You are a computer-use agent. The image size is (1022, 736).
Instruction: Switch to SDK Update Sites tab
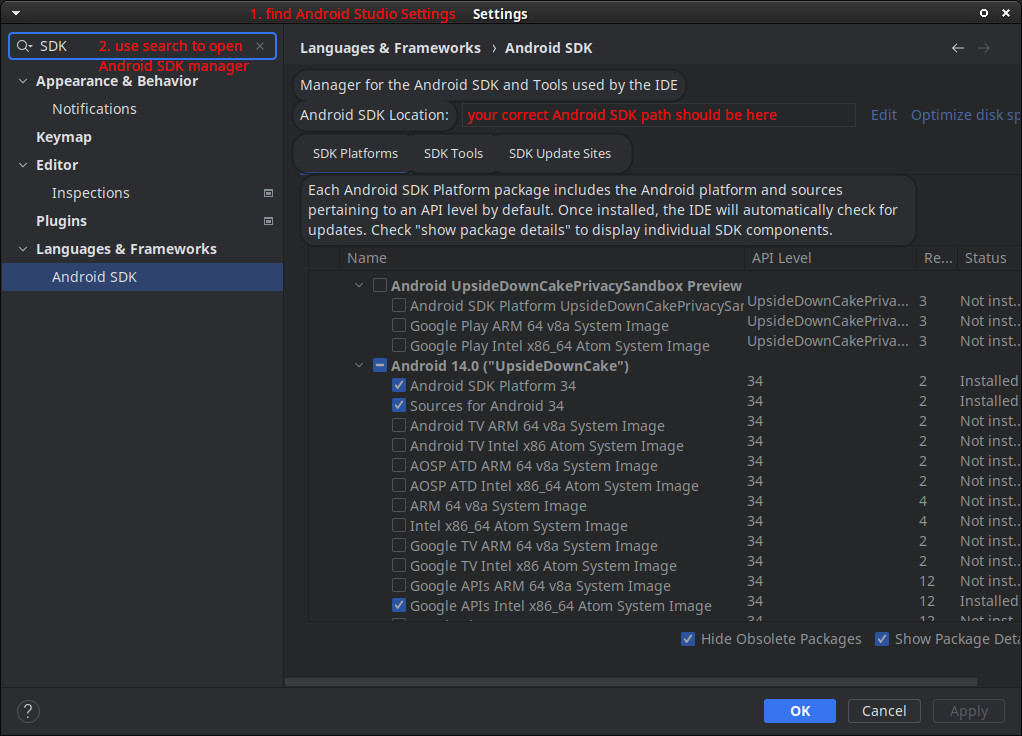(x=560, y=153)
